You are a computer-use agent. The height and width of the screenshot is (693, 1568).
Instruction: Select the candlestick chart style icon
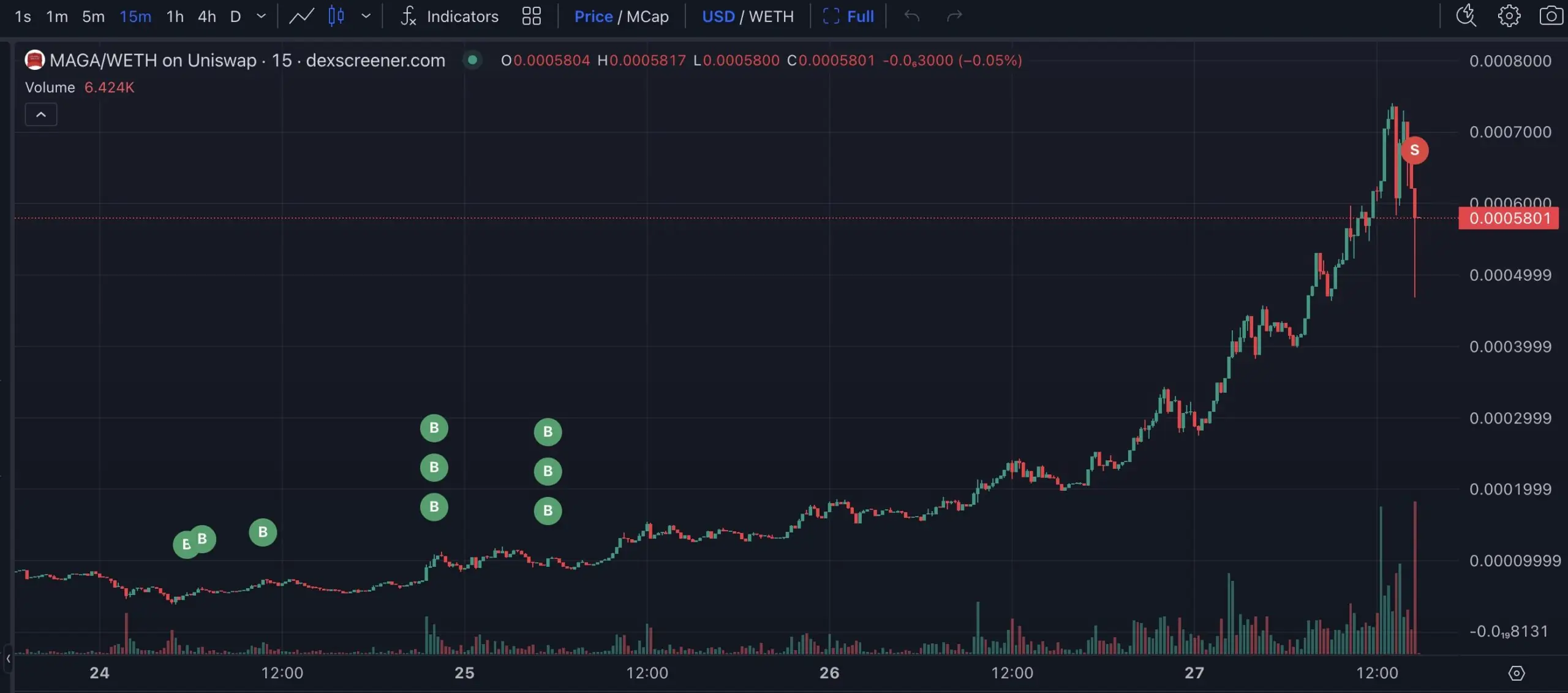(336, 17)
